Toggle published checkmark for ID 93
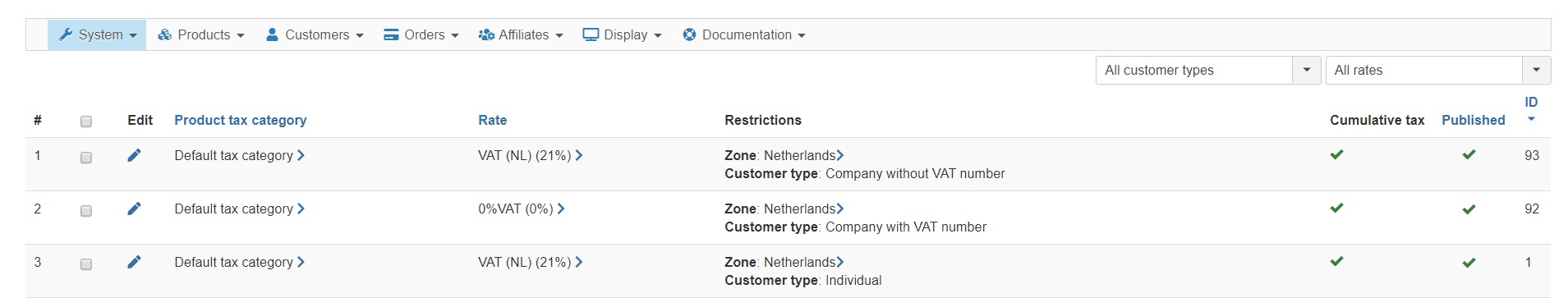The width and height of the screenshot is (1568, 298). (1469, 155)
